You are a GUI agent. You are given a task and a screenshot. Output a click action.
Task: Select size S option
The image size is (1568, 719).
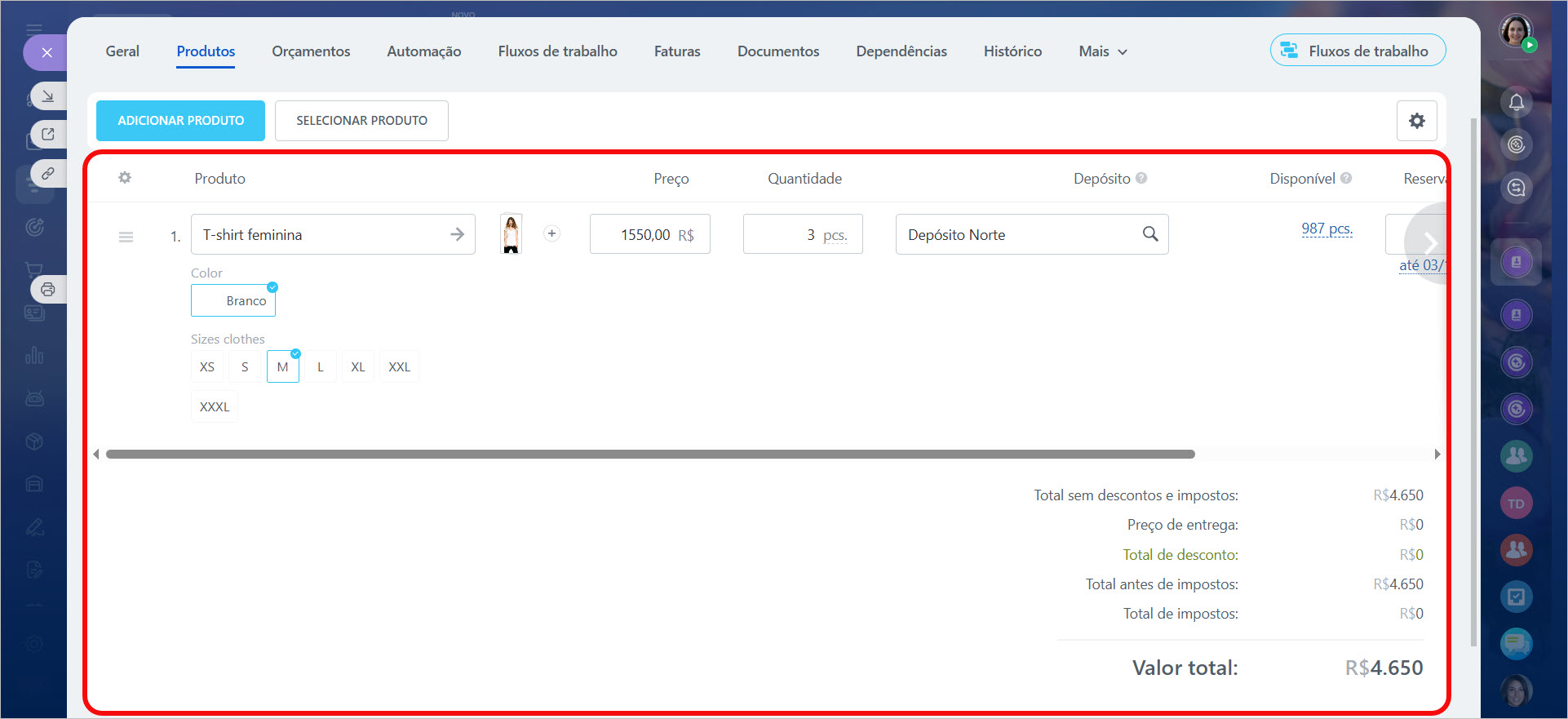(245, 367)
